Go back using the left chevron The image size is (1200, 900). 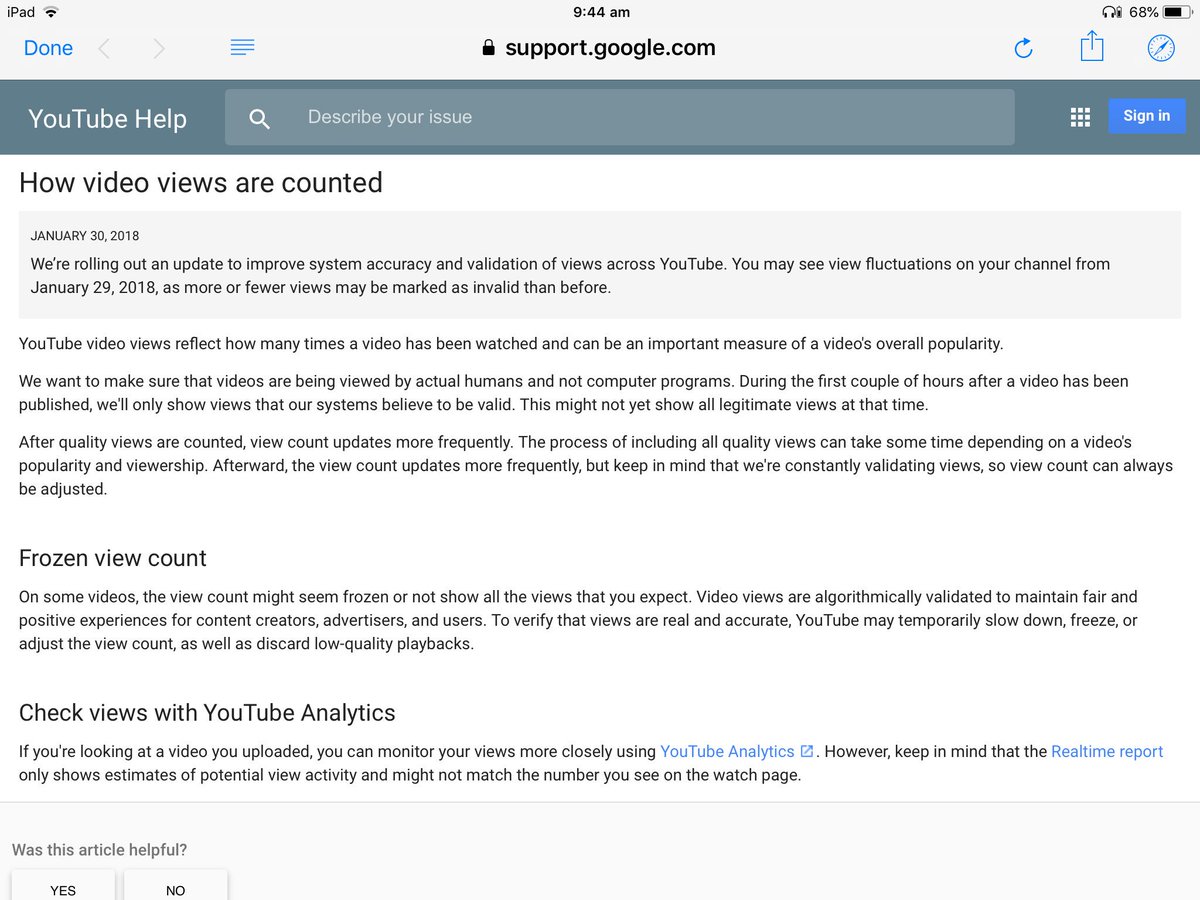(104, 48)
